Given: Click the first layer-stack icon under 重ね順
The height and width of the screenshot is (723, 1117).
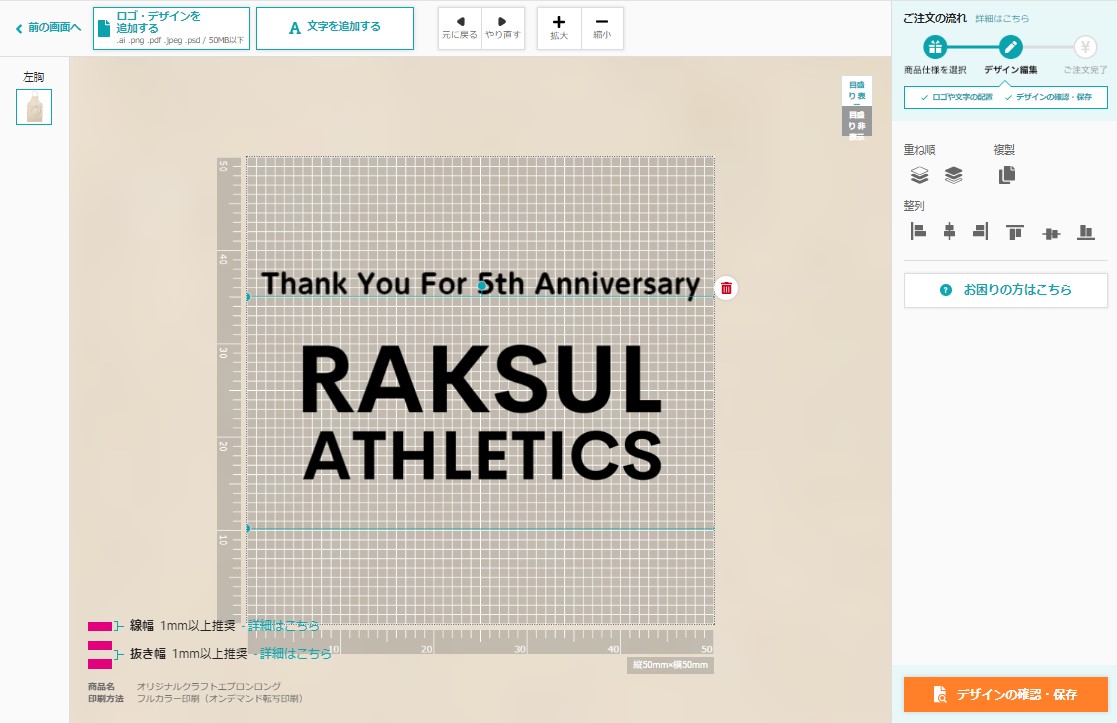Looking at the screenshot, I should click(x=920, y=175).
